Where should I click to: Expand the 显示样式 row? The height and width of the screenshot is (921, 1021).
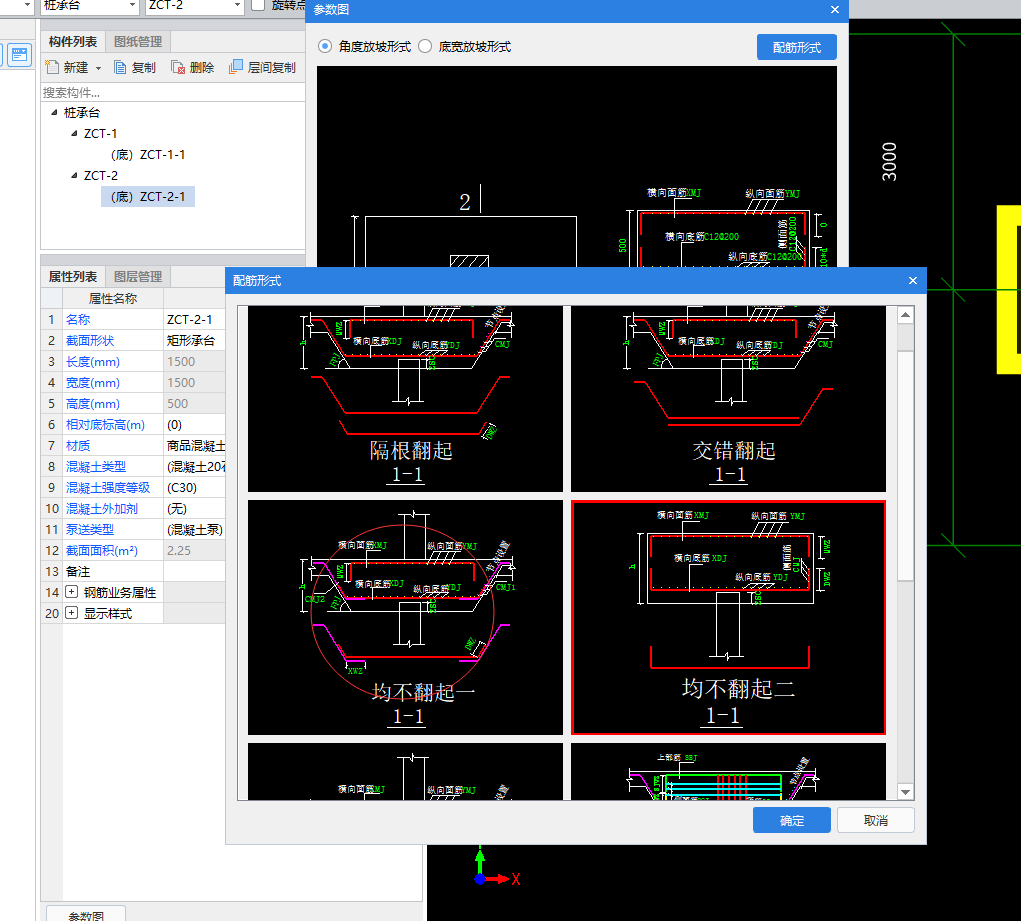coord(72,613)
